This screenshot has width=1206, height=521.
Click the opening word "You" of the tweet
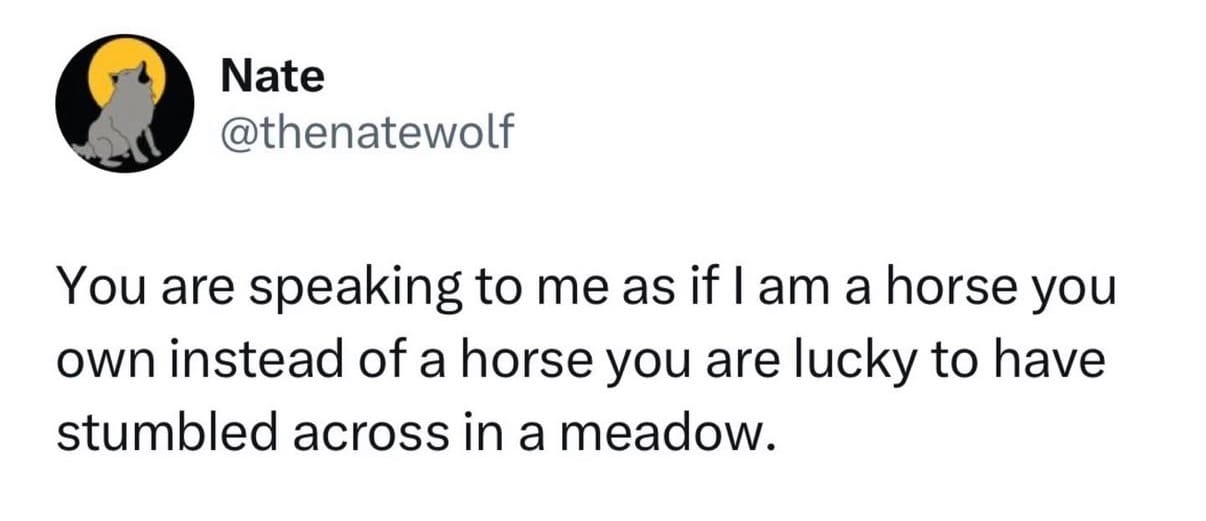tap(95, 291)
